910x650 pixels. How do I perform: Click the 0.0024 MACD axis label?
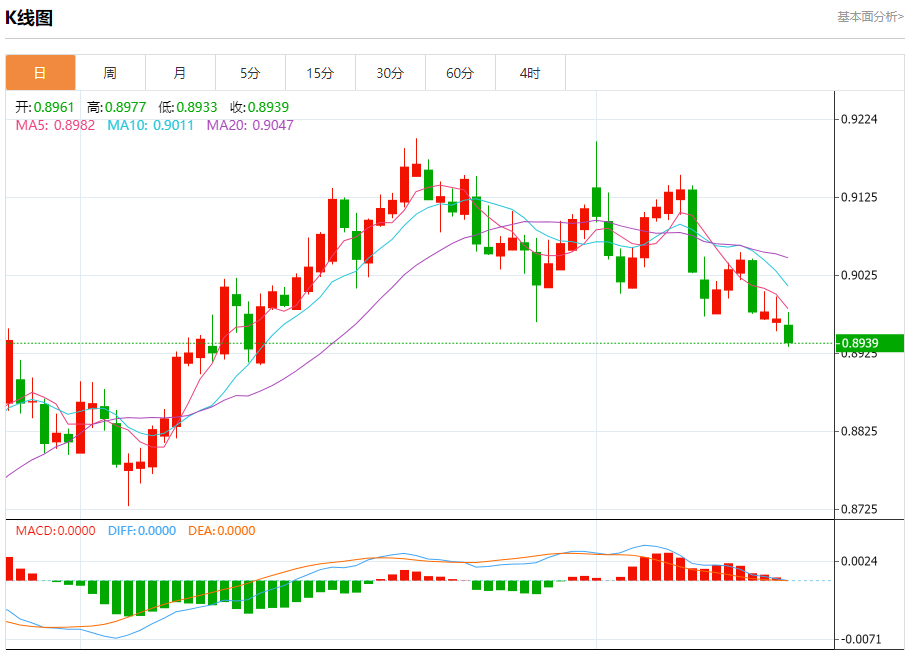click(860, 561)
